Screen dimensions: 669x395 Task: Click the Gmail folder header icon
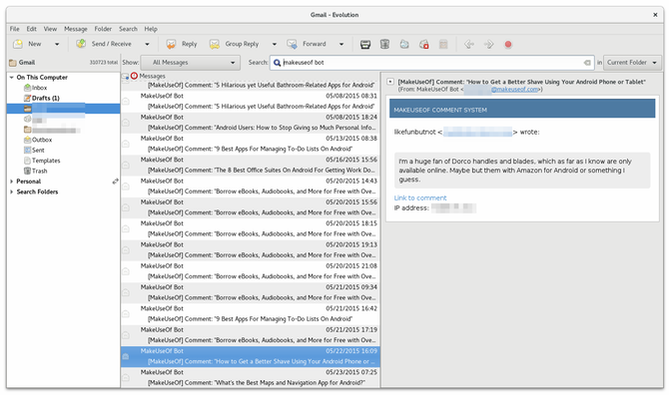point(13,63)
